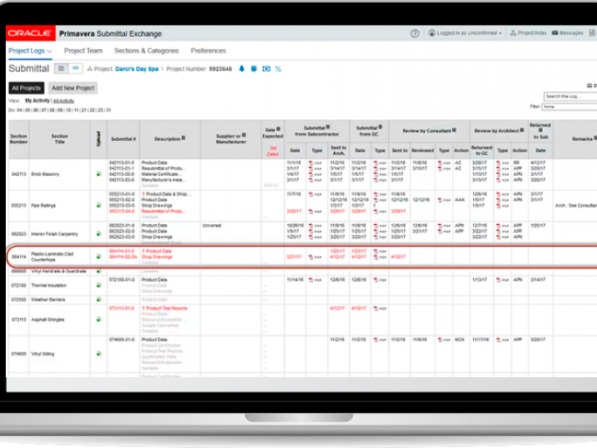
Task: Expand the Project Logs dropdown chevron
Action: pos(49,51)
